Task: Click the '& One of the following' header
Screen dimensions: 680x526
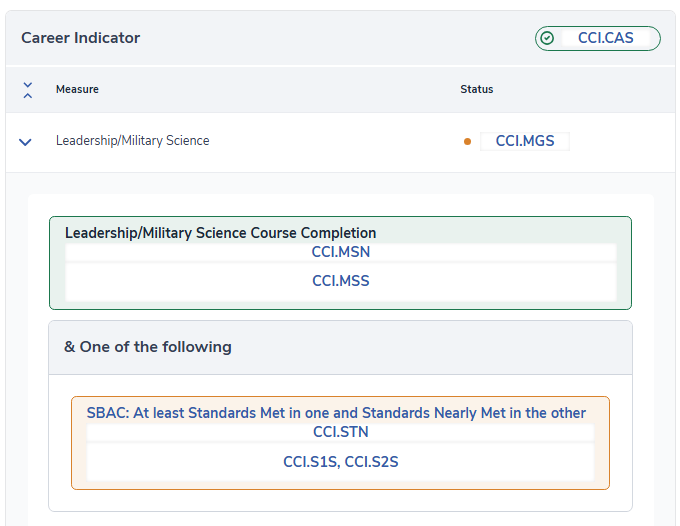Action: (340, 347)
